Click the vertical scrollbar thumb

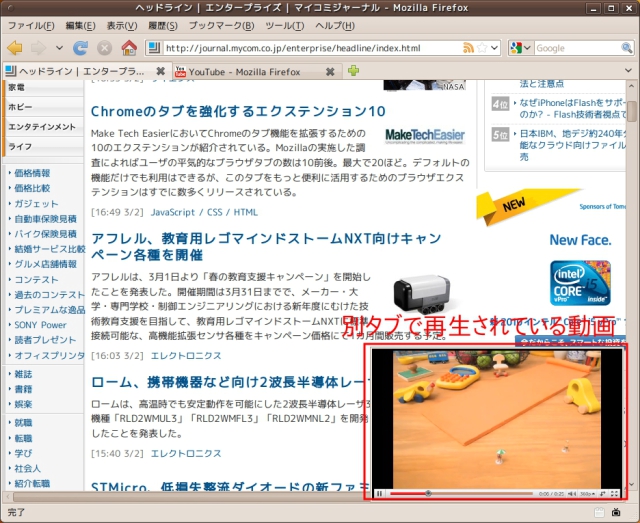(x=631, y=109)
